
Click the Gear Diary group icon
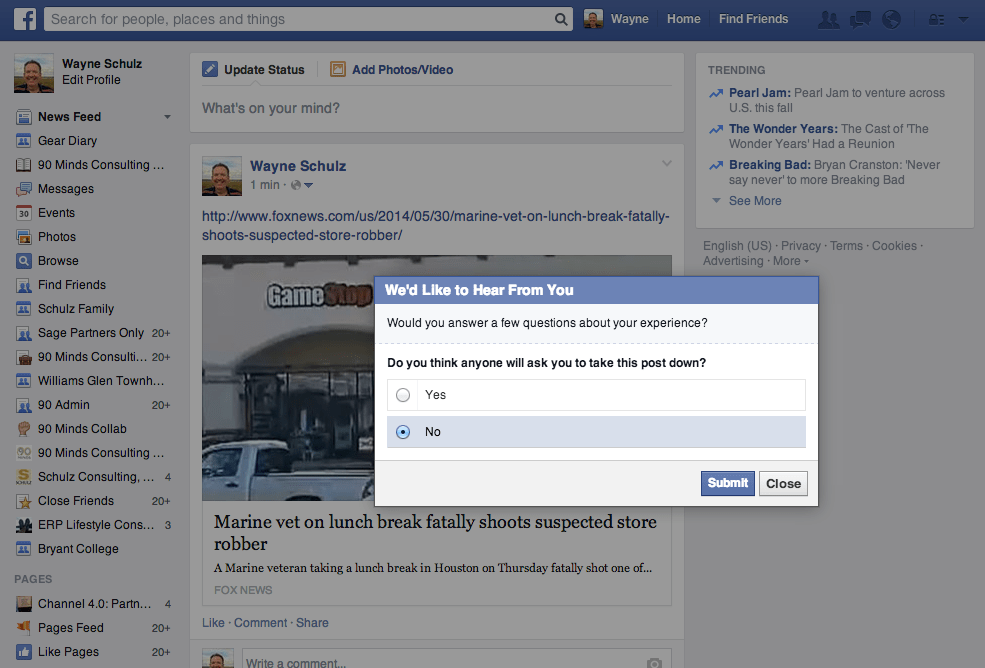point(23,141)
